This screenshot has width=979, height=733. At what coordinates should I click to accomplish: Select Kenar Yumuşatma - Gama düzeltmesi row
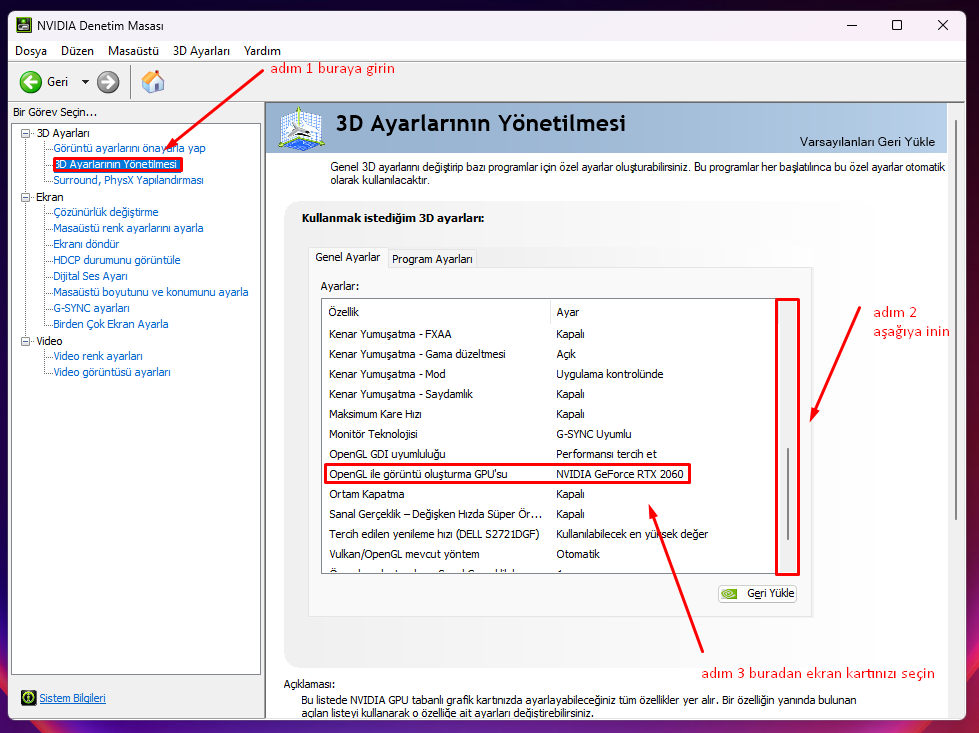pos(549,354)
